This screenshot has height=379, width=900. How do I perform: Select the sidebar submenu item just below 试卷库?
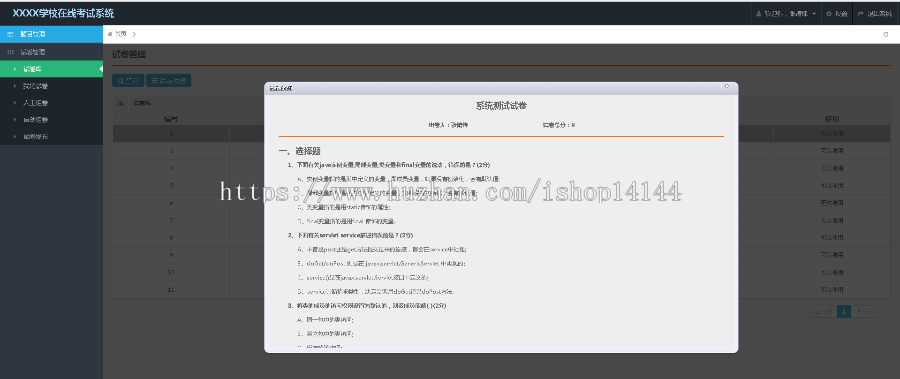(x=52, y=86)
